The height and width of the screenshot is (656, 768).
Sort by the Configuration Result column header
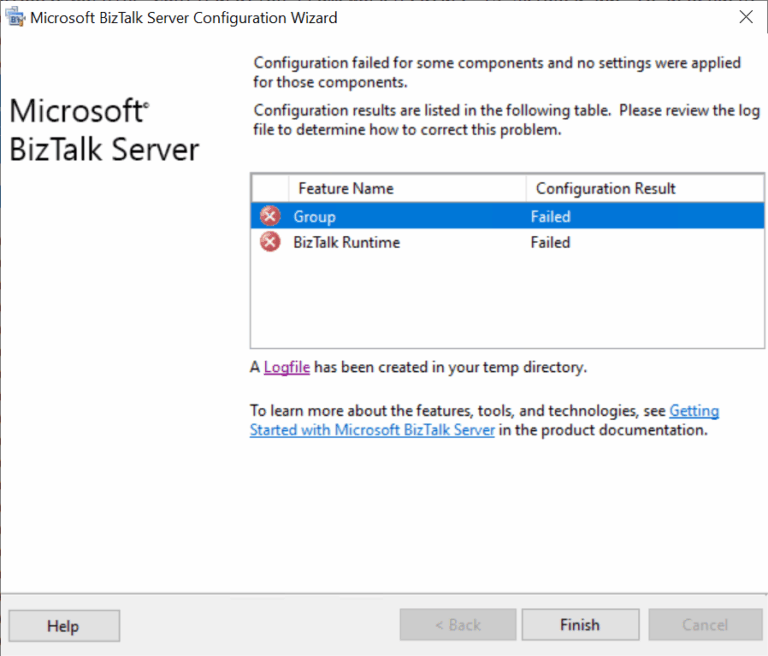point(605,188)
